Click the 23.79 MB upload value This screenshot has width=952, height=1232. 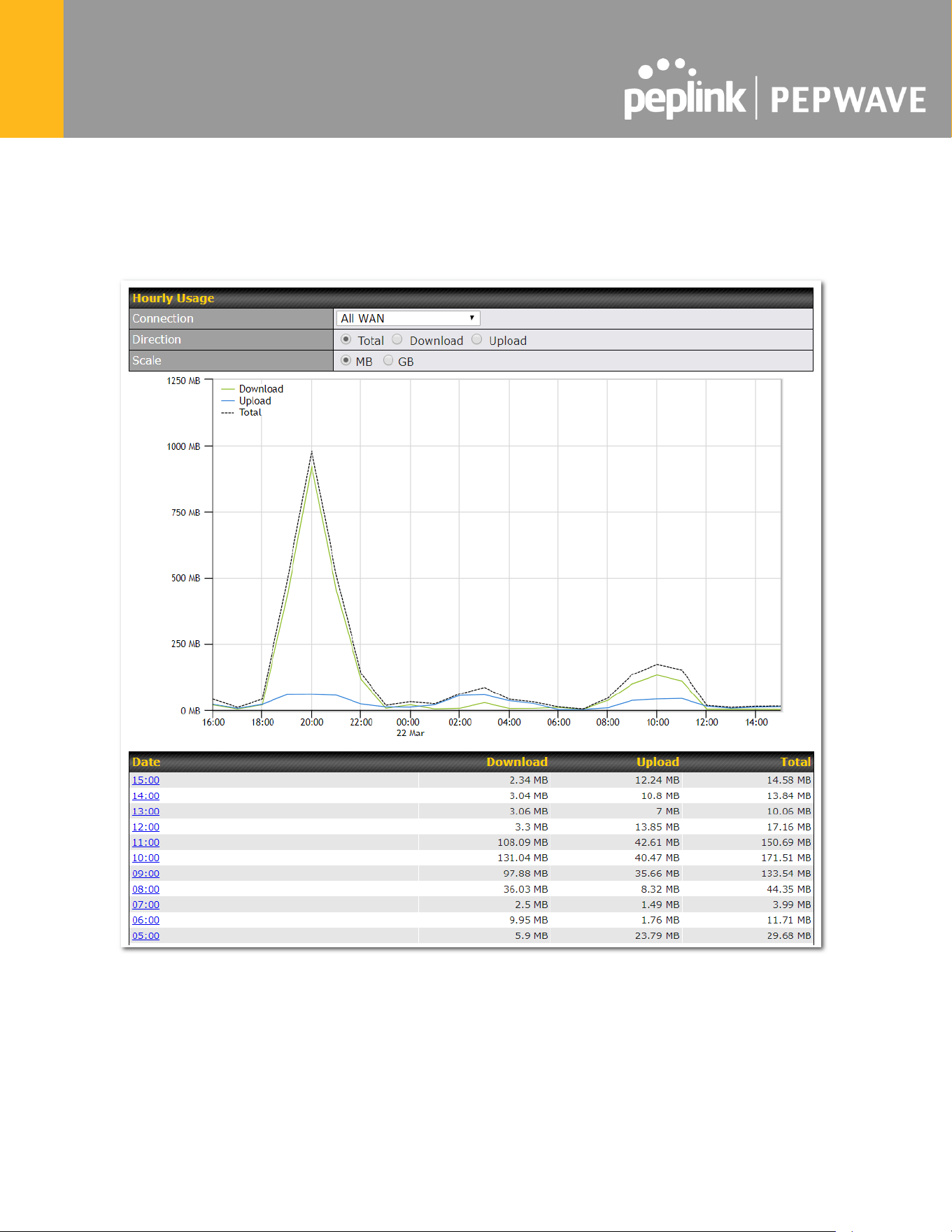point(657,935)
